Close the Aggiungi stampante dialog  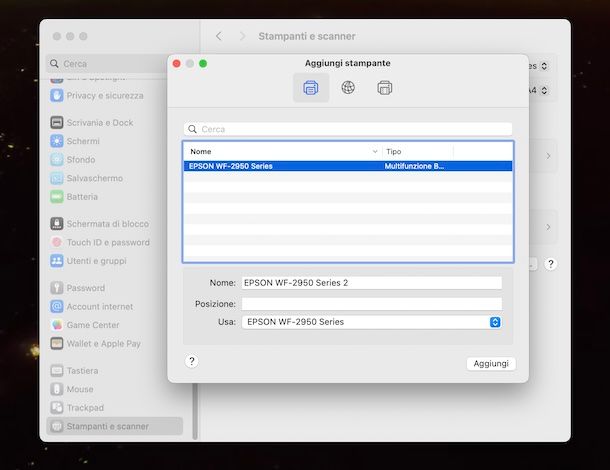click(177, 63)
